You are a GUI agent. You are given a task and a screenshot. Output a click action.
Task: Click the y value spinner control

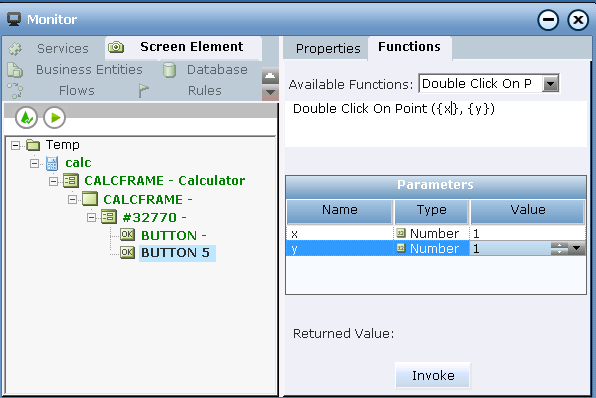tap(559, 249)
